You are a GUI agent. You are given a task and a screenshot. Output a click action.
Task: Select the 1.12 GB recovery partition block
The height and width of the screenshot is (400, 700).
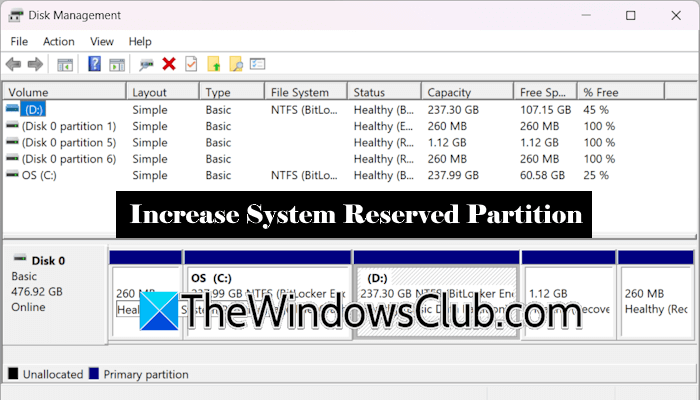(x=568, y=295)
